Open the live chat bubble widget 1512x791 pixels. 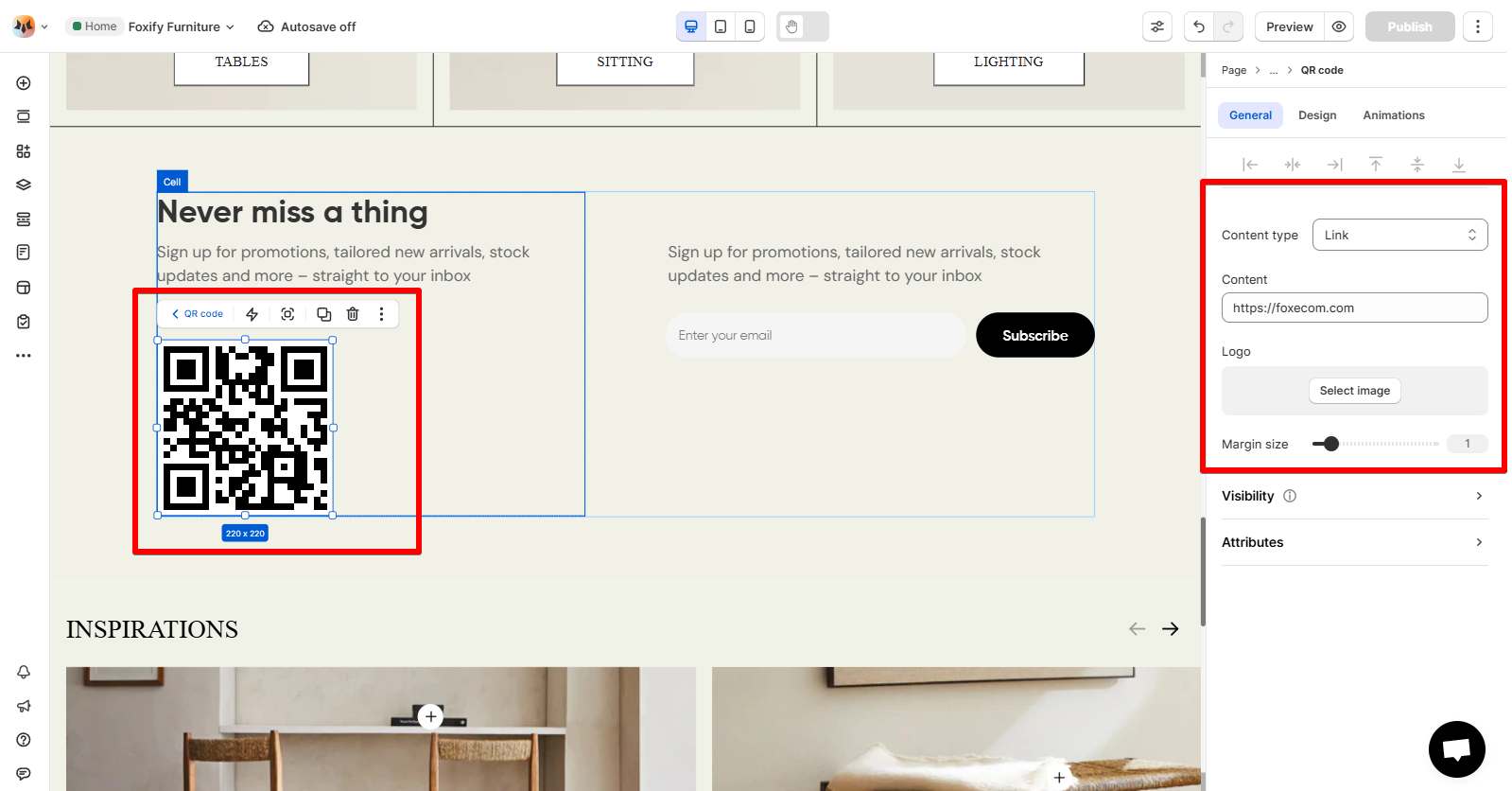[1457, 749]
